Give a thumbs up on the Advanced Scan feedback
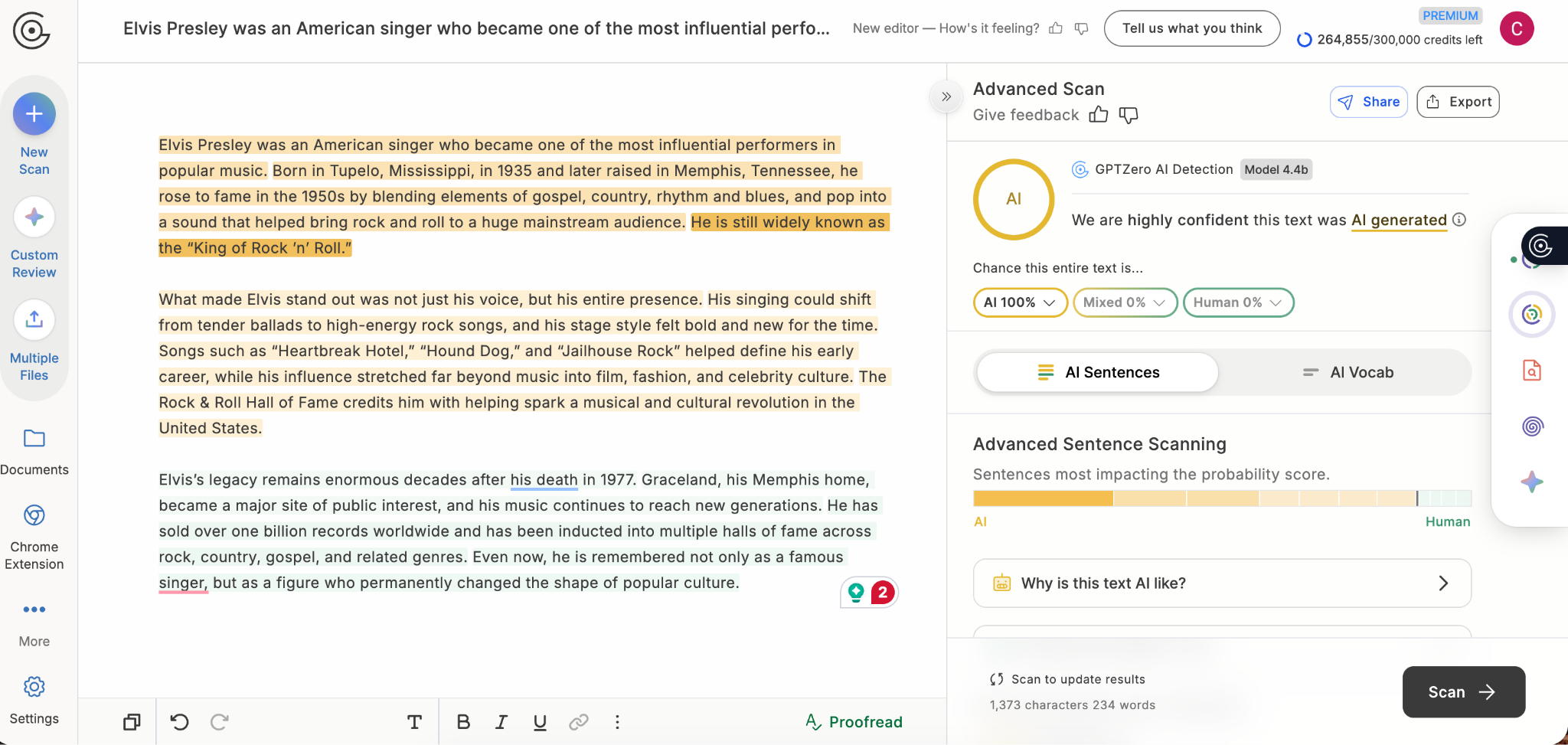 pos(1098,114)
